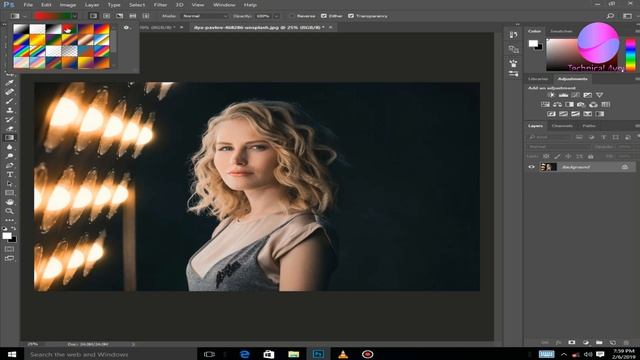Add a Color Balance adjustment
The width and height of the screenshot is (640, 360).
(557, 104)
